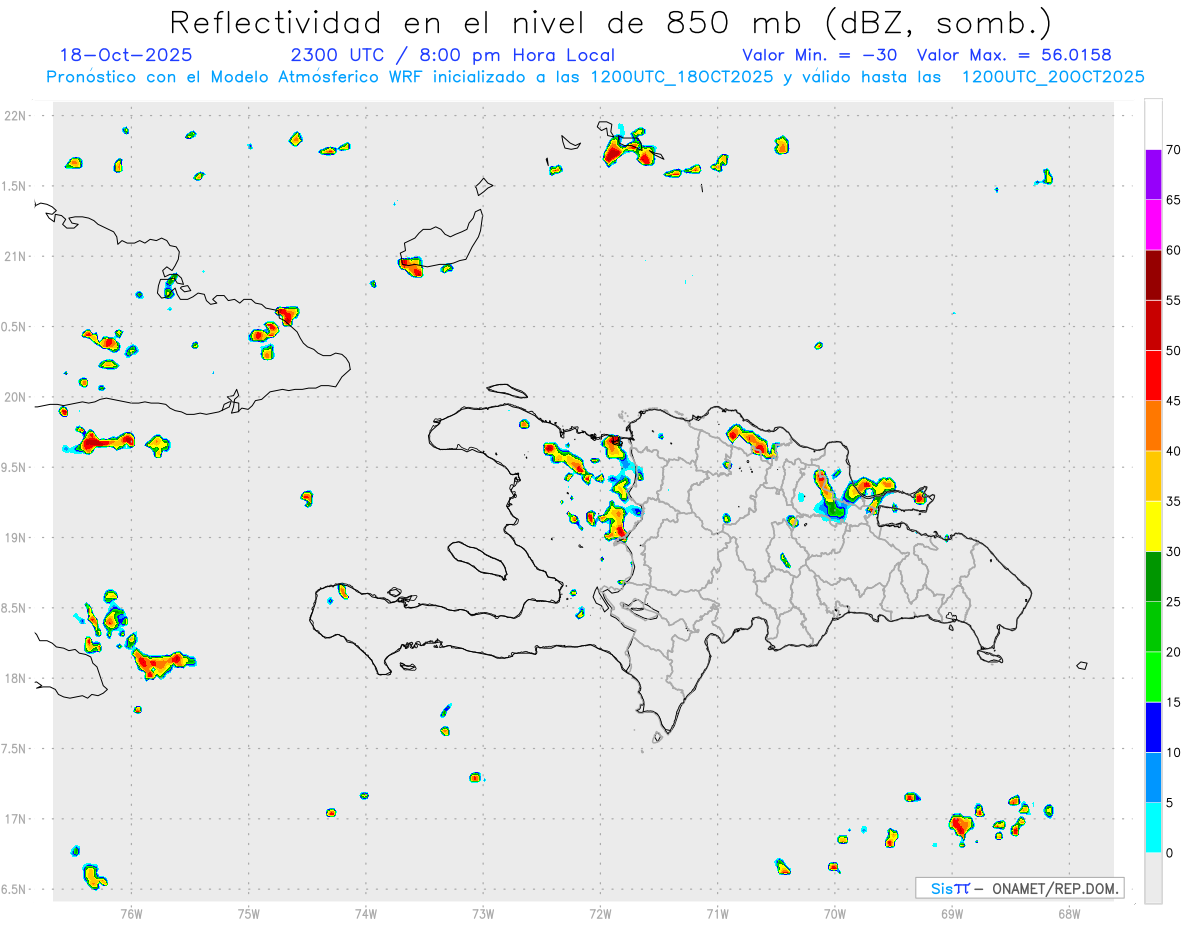Click the '76W' longitude label
The image size is (1200, 927).
131,913
